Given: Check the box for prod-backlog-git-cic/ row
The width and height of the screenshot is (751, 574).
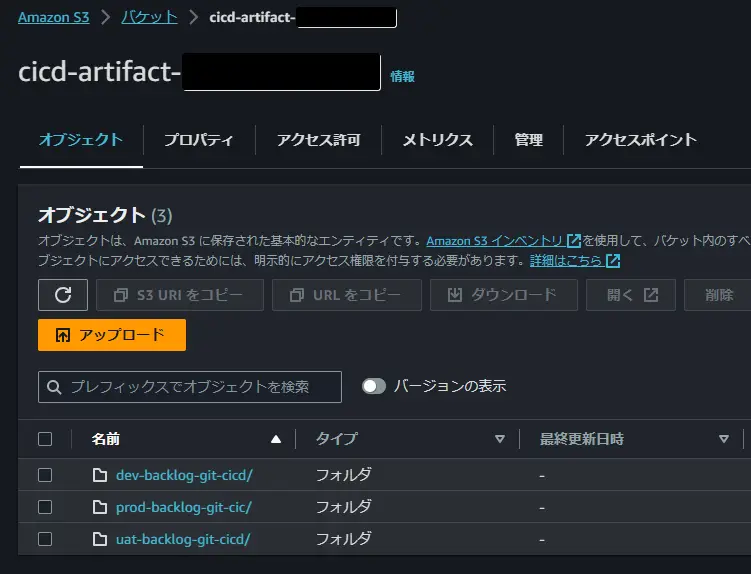Looking at the screenshot, I should [45, 507].
